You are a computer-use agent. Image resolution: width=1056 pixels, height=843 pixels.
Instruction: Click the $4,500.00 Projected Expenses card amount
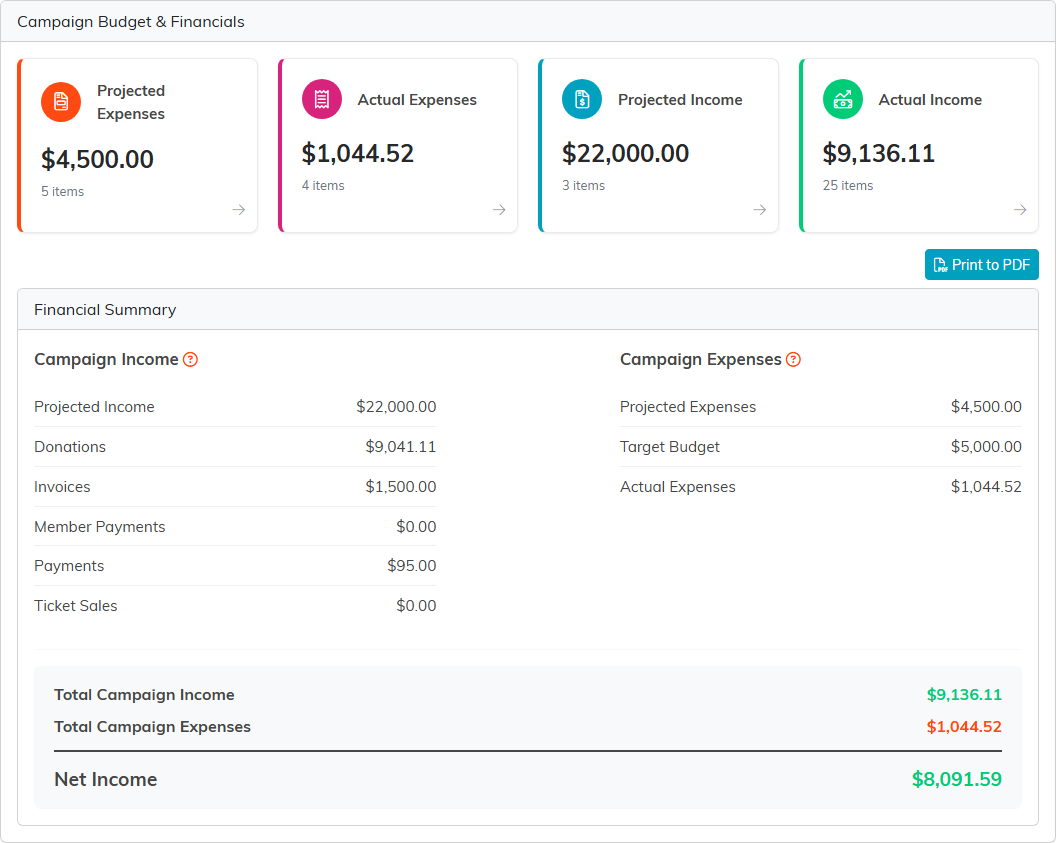click(x=98, y=160)
